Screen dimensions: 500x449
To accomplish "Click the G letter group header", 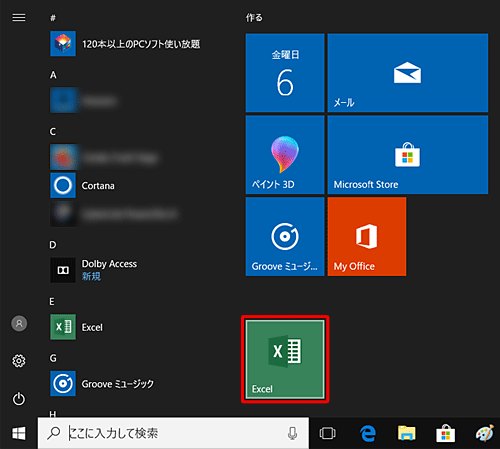I will [53, 358].
